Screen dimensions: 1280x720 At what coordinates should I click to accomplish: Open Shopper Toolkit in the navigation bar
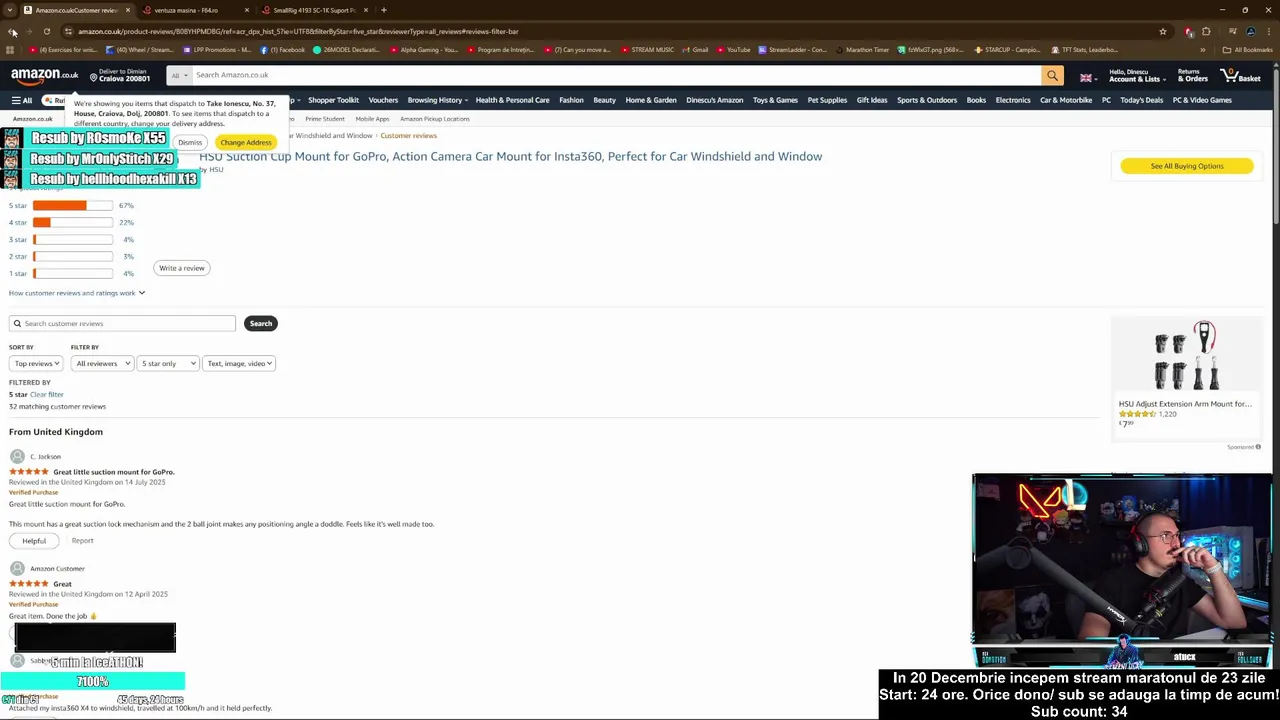[x=333, y=100]
